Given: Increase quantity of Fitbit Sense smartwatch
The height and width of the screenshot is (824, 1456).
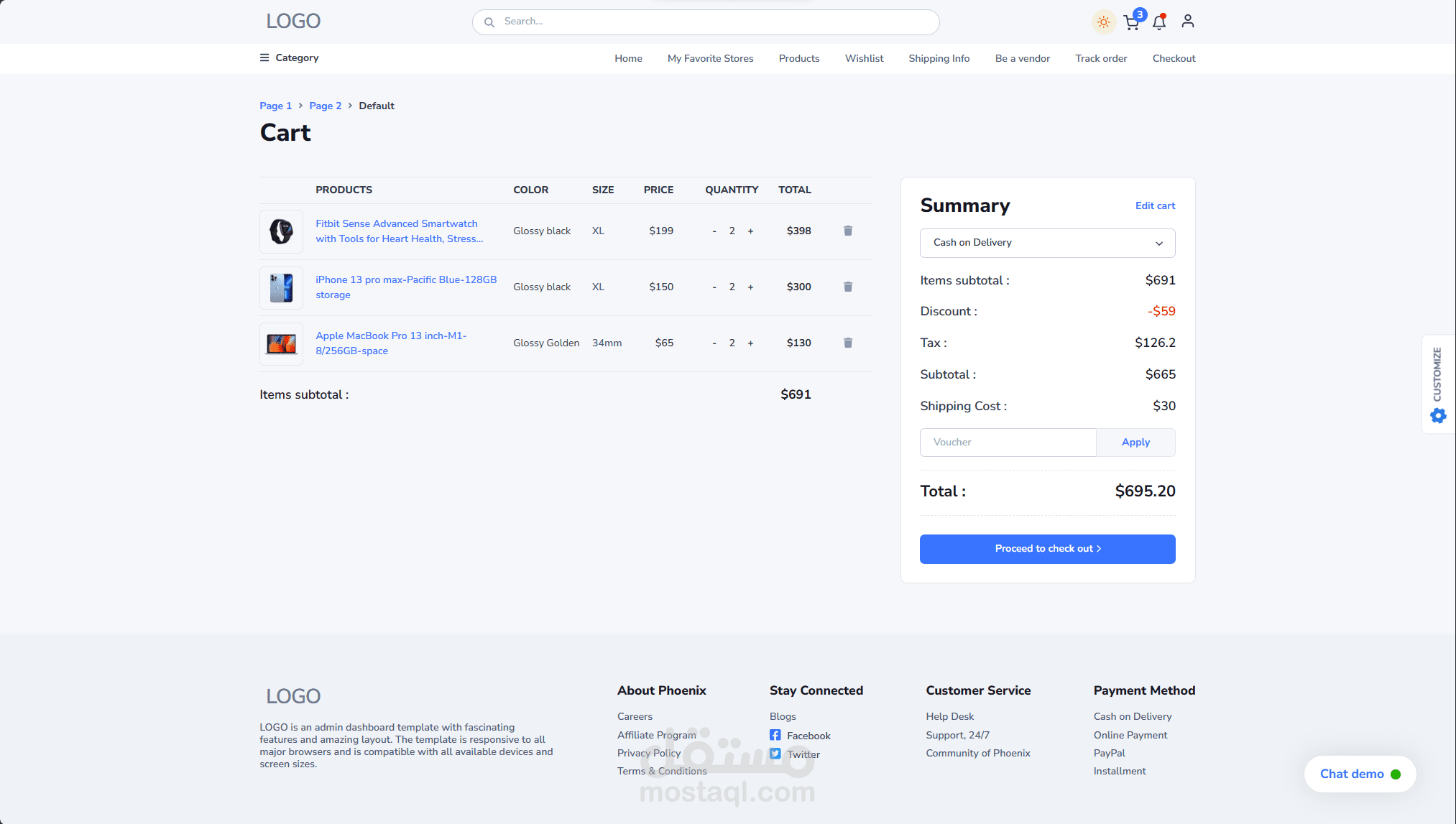Looking at the screenshot, I should [750, 231].
